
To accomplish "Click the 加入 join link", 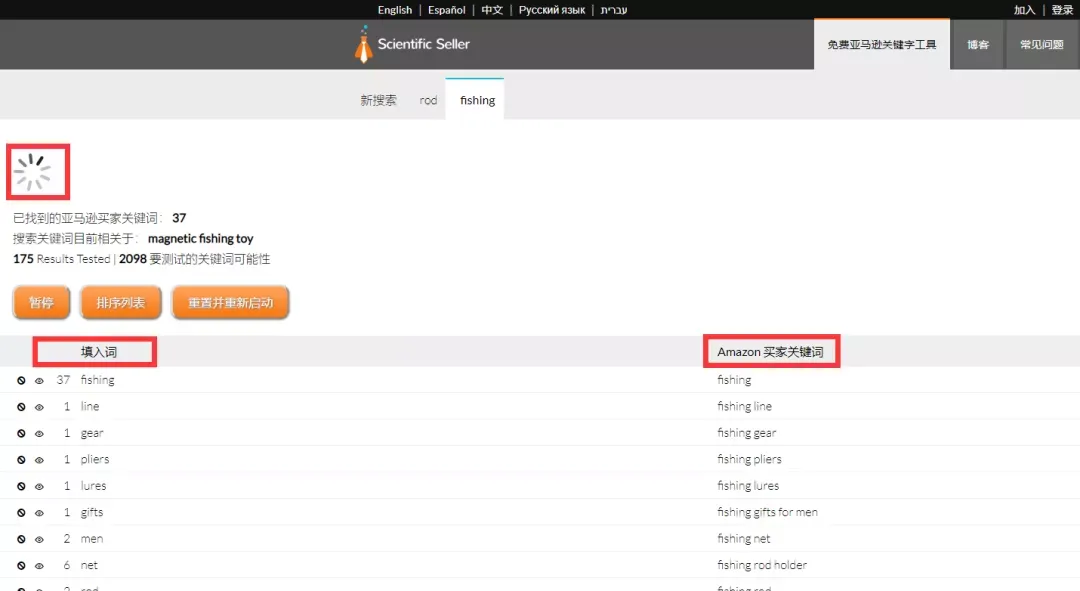I will point(1024,10).
